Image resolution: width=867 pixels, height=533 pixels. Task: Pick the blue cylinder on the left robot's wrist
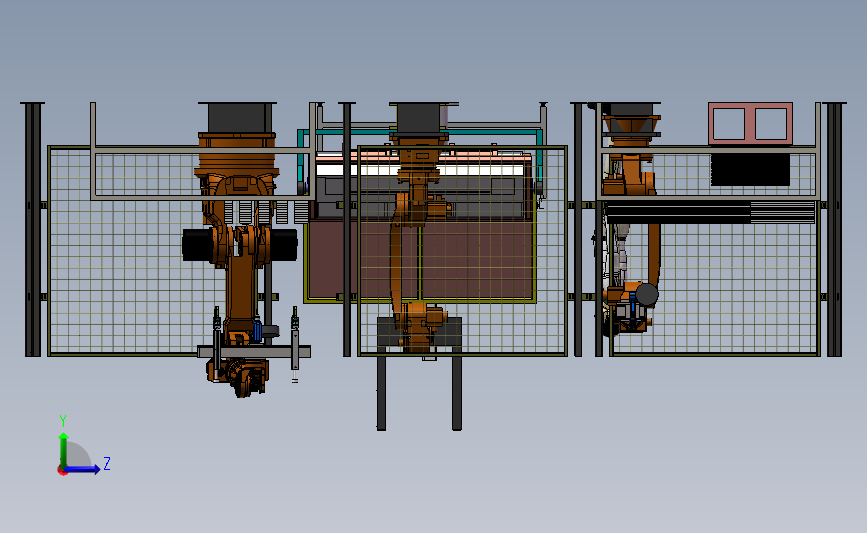[x=257, y=330]
